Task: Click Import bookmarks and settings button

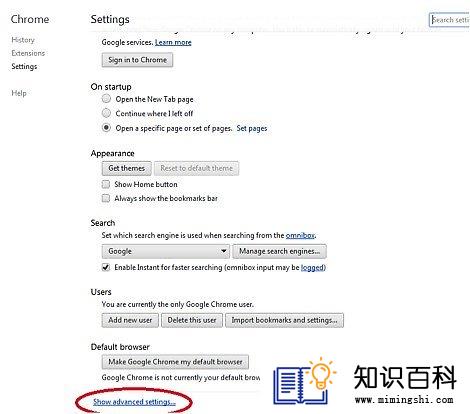Action: [284, 320]
